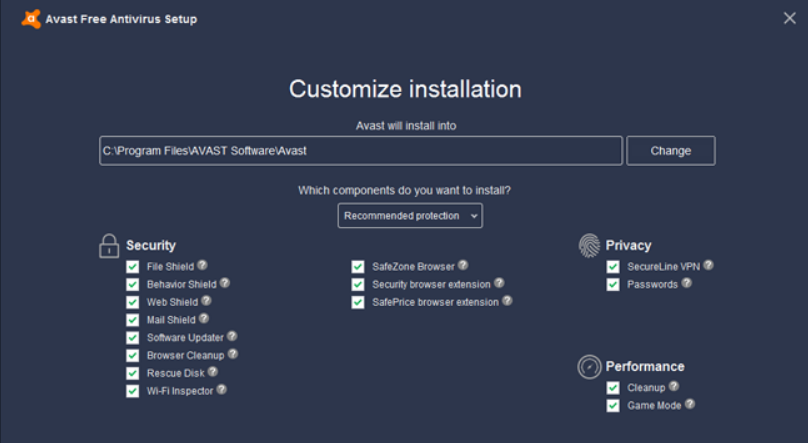Click the Passwords help icon
The image size is (808, 443).
[686, 283]
